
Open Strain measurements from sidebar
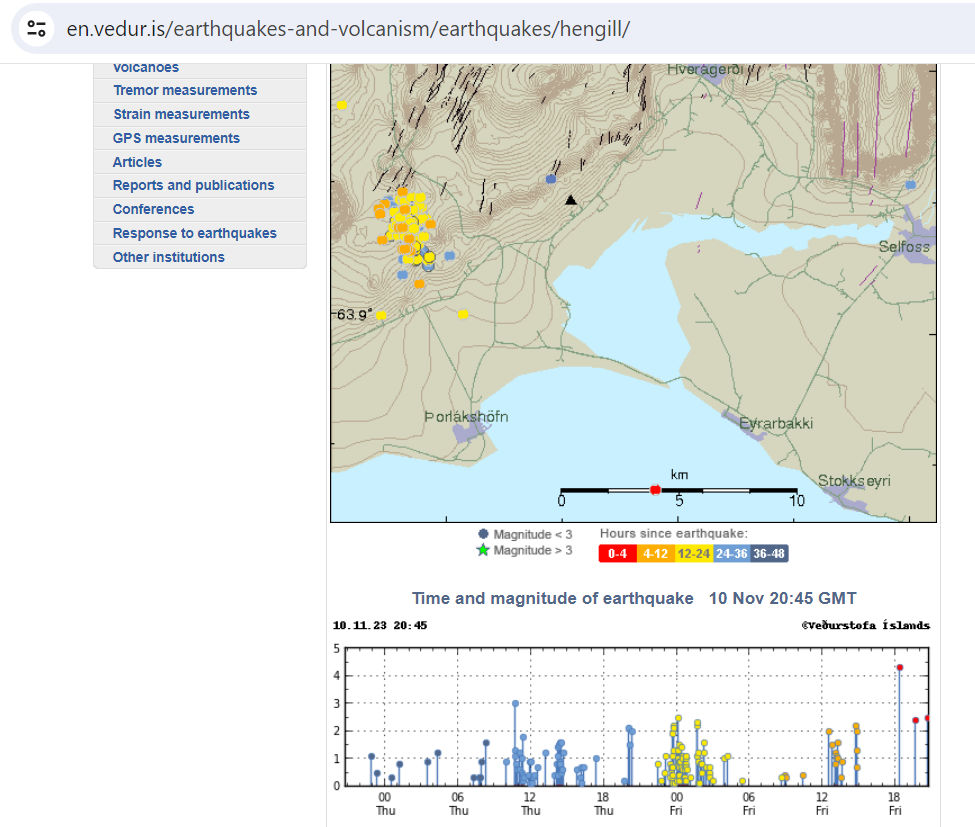[181, 114]
